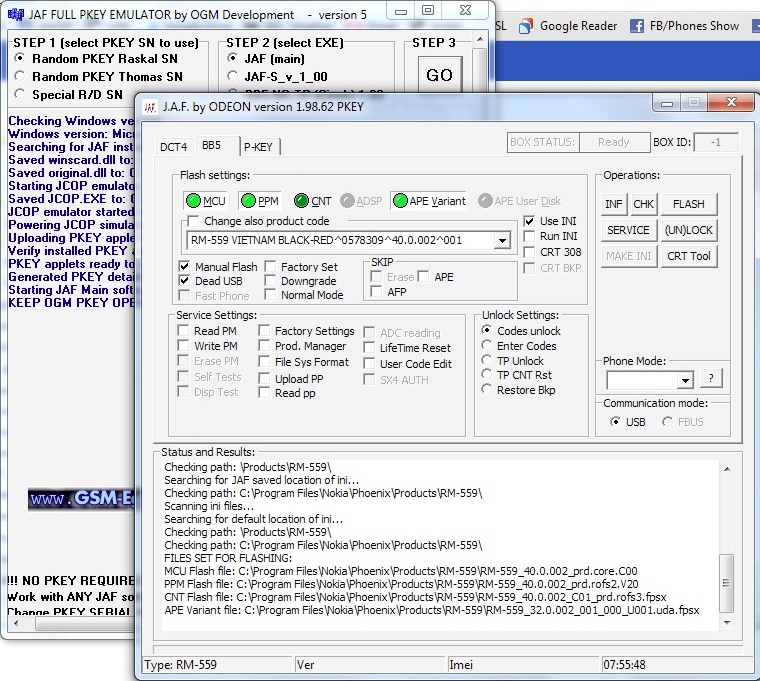The image size is (760, 681).
Task: Uncheck the Dead USB option
Action: coord(184,281)
